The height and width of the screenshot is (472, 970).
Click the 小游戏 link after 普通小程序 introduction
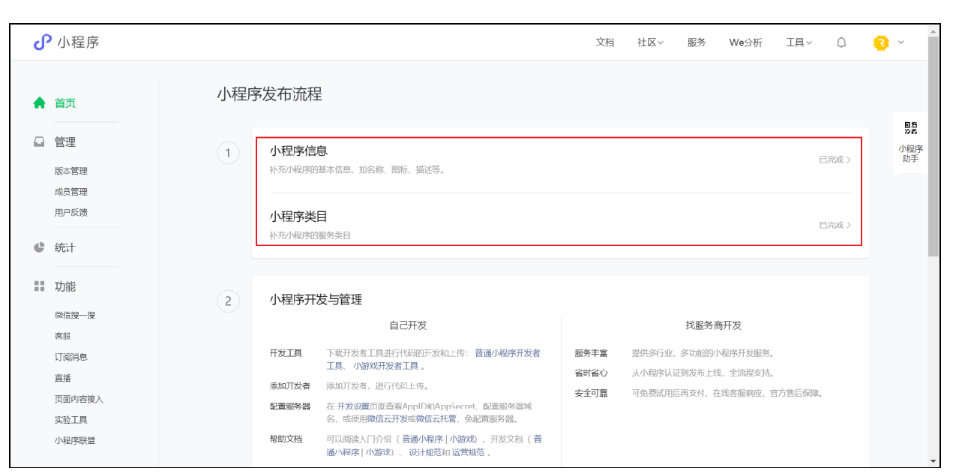pos(462,439)
